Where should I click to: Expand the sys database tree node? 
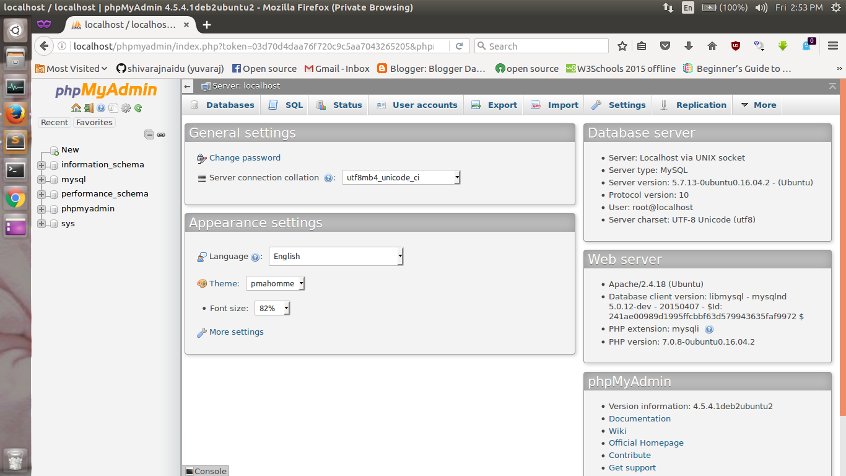[42, 223]
